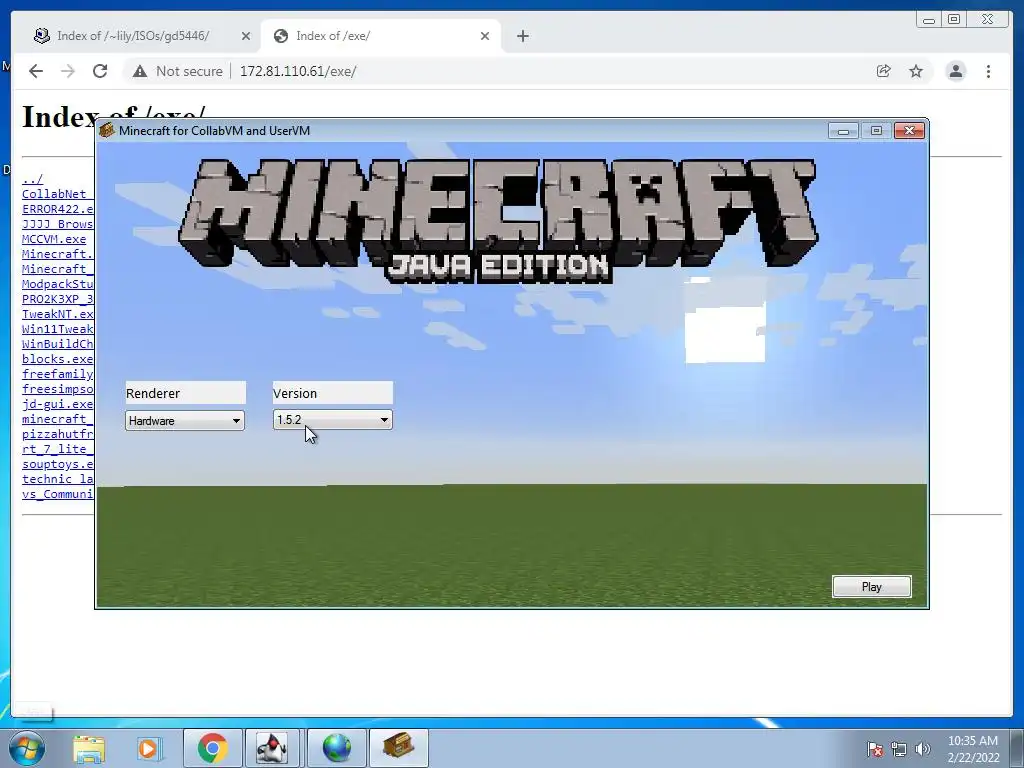1024x768 pixels.
Task: Click the vs_Communi link
Action: click(57, 494)
